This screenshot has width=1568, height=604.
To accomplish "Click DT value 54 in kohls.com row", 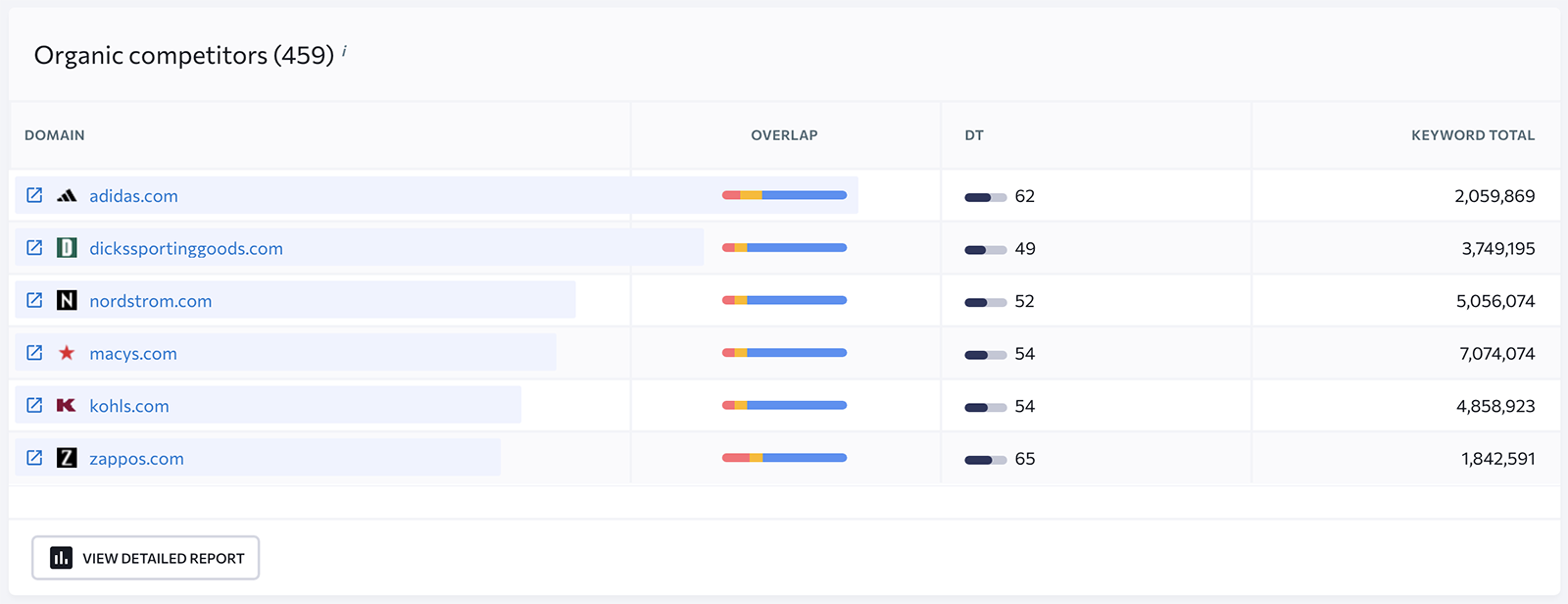I will pyautogui.click(x=1025, y=406).
